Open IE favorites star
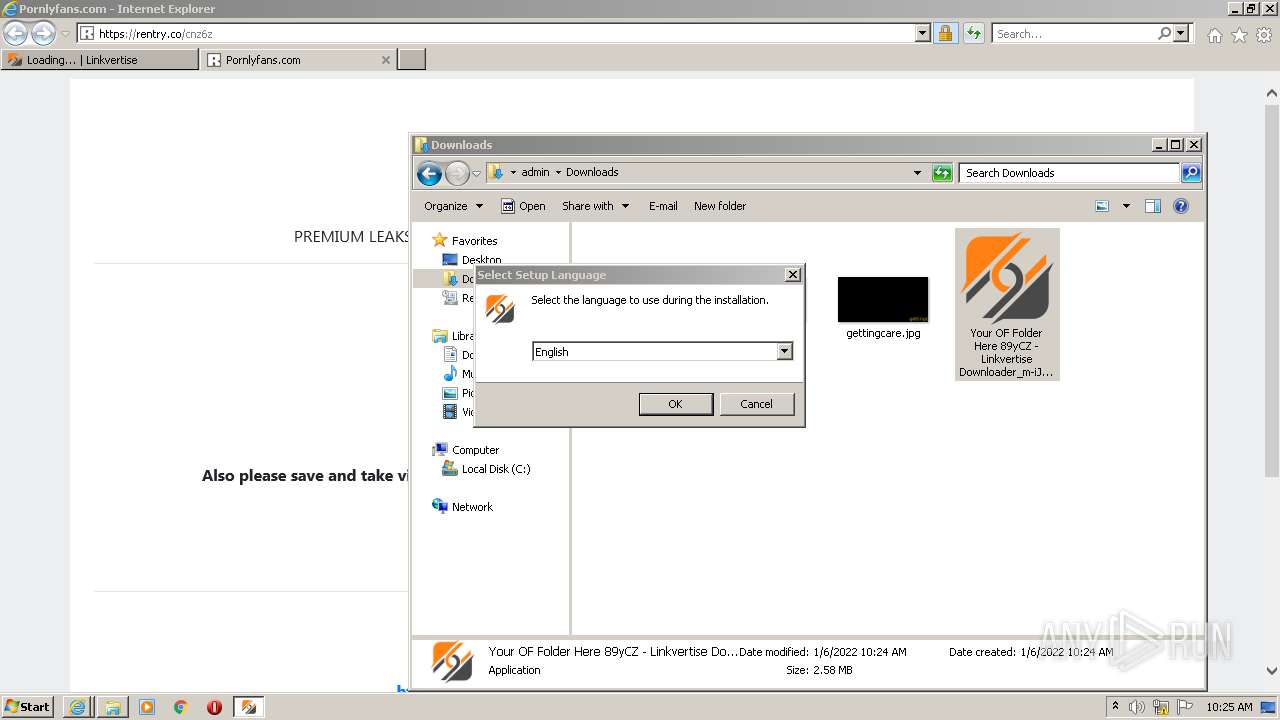1280x720 pixels. tap(1239, 35)
